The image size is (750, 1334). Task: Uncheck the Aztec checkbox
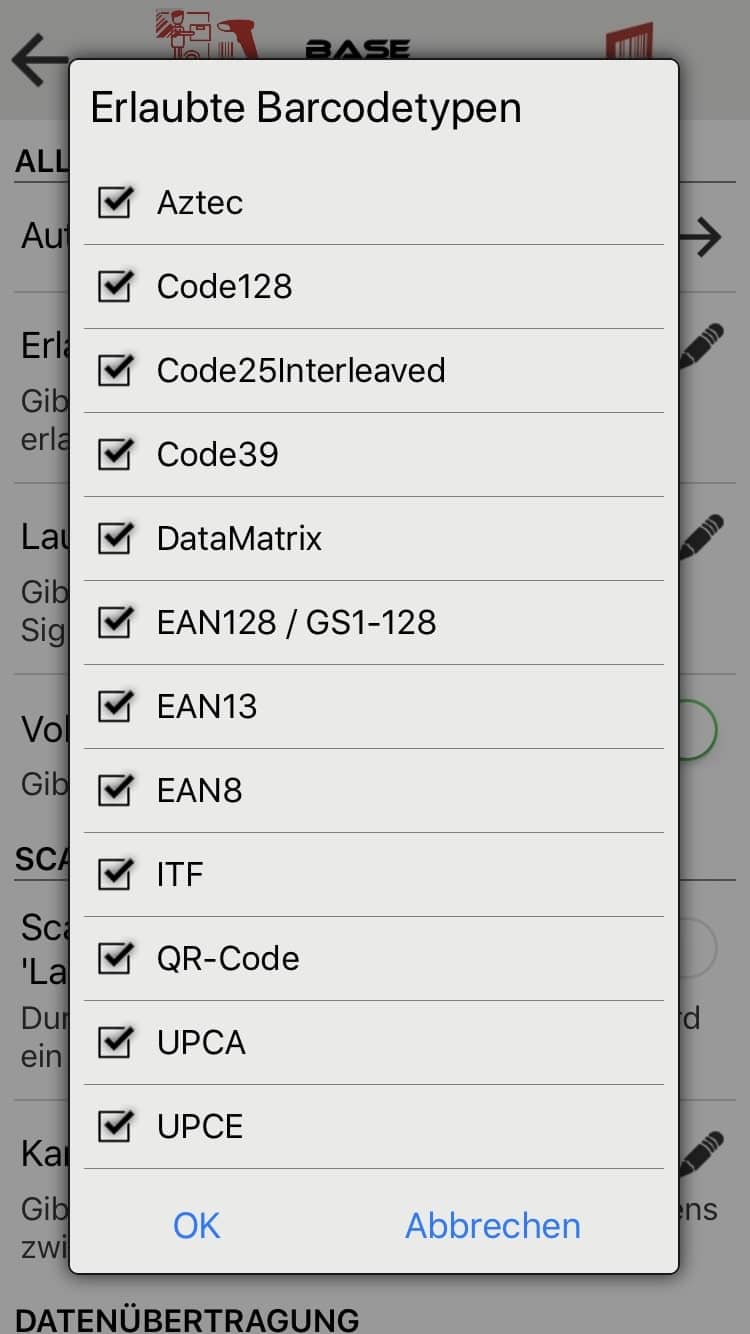(x=116, y=202)
